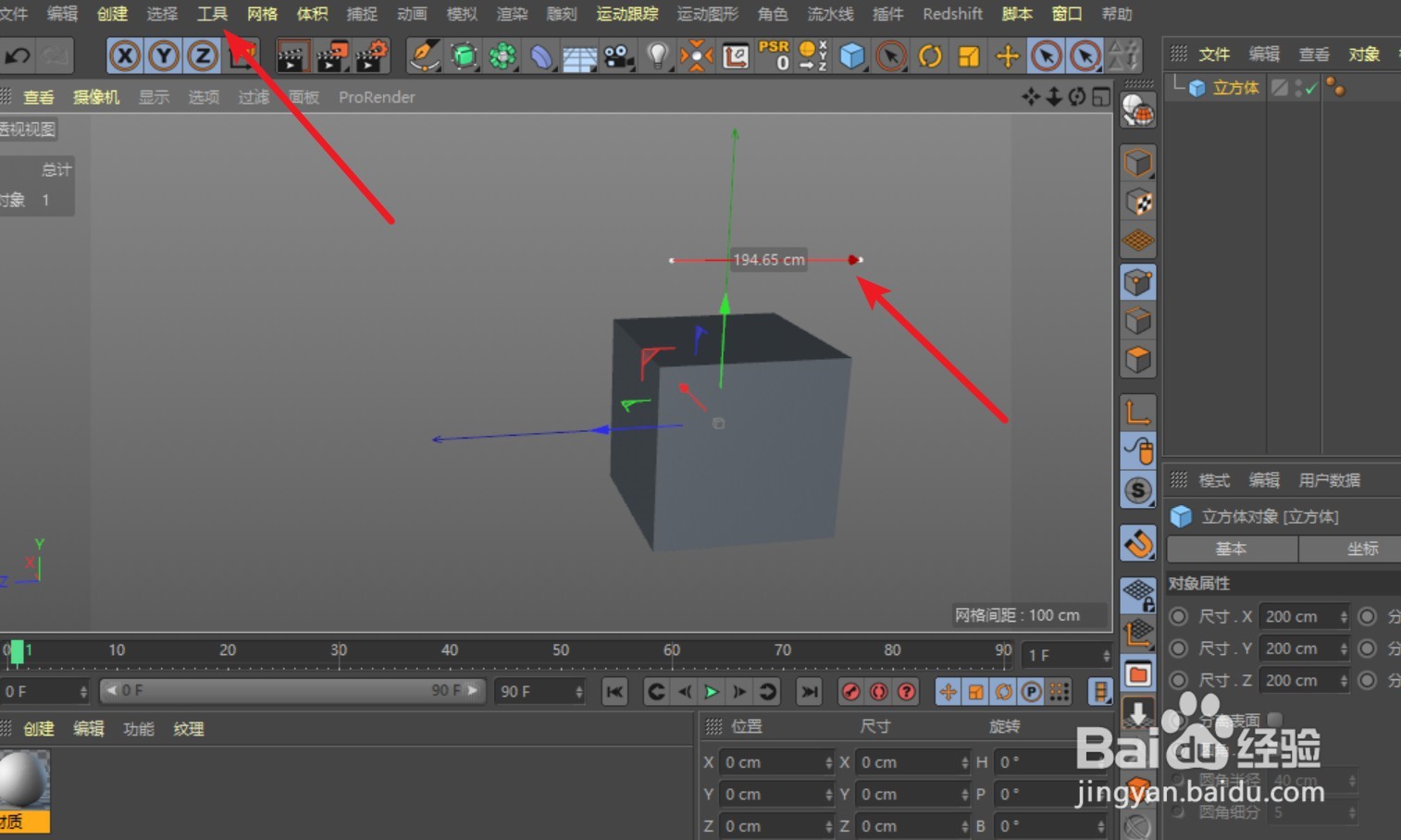The width and height of the screenshot is (1401, 840).
Task: Open the 窗口 menu
Action: [x=1067, y=14]
